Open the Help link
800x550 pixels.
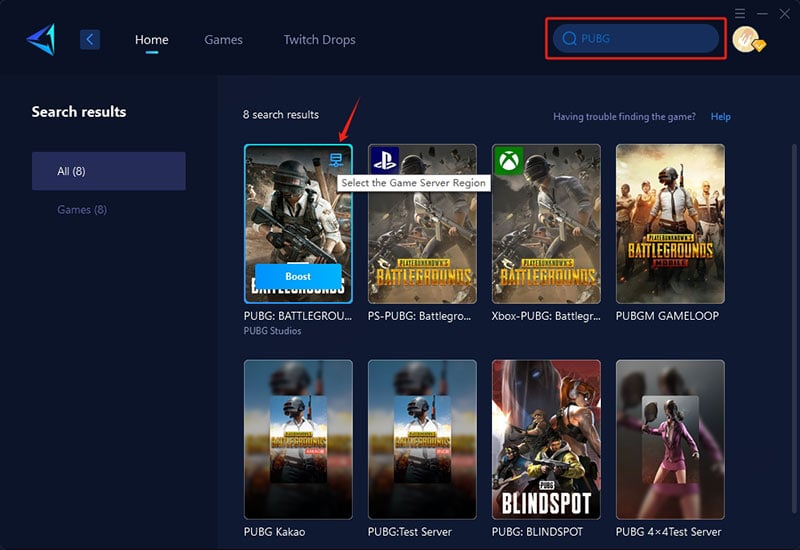(720, 117)
